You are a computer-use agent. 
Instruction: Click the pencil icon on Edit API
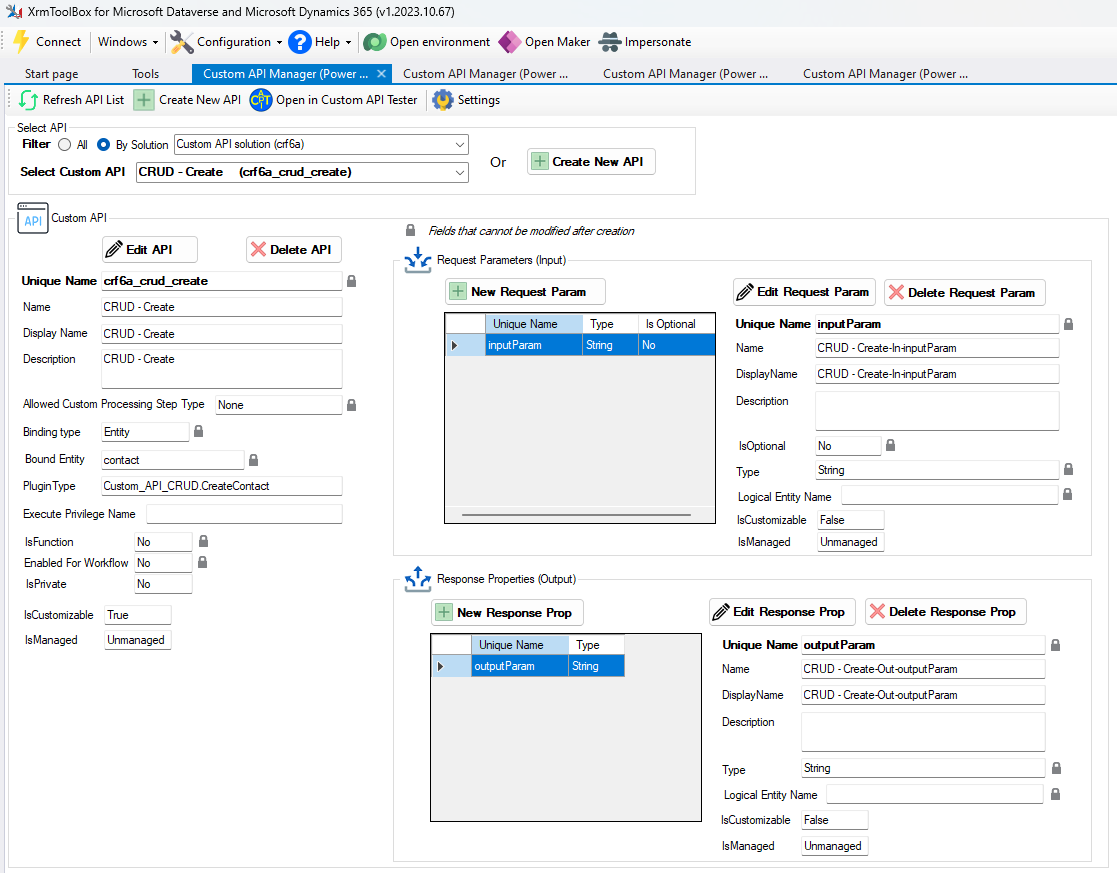click(114, 249)
